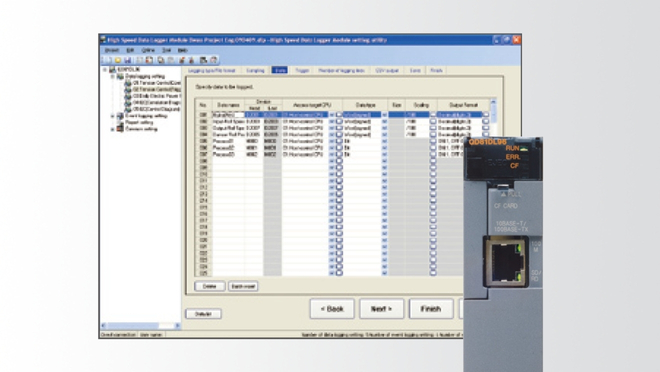Switch to the Trigger tab
660x372 pixels.
(302, 70)
